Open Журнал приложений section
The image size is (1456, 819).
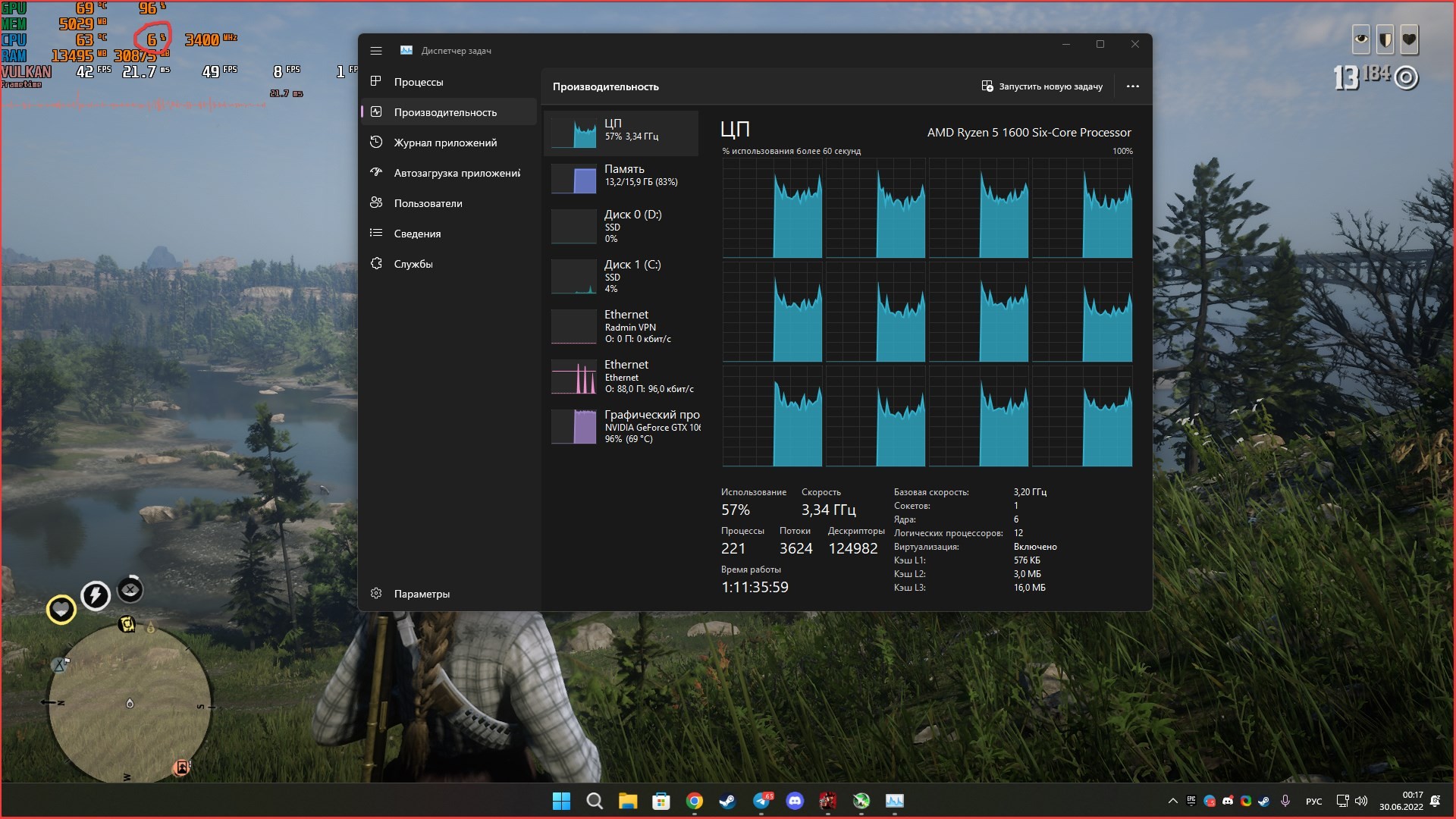pyautogui.click(x=448, y=143)
